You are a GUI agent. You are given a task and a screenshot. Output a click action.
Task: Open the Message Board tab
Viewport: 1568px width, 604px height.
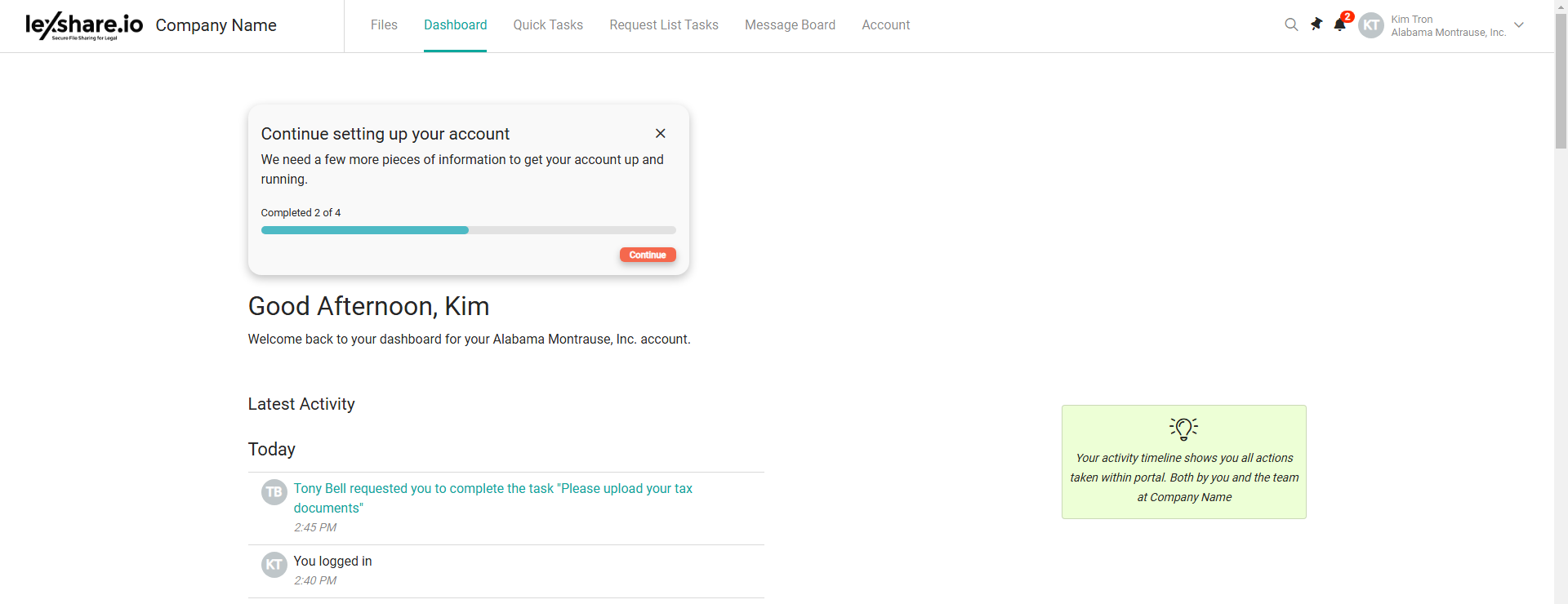(x=790, y=25)
